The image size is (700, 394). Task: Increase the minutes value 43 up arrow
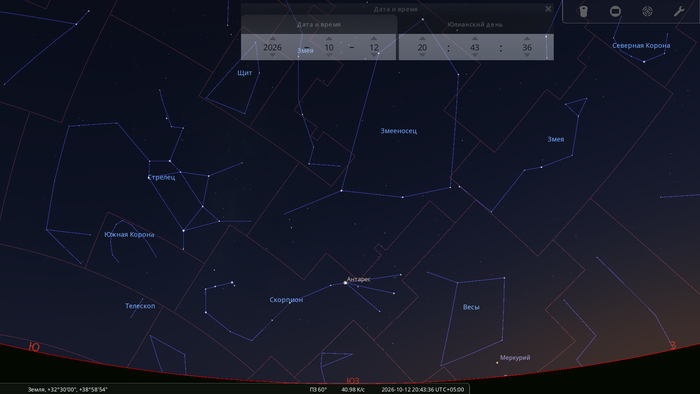click(x=475, y=39)
